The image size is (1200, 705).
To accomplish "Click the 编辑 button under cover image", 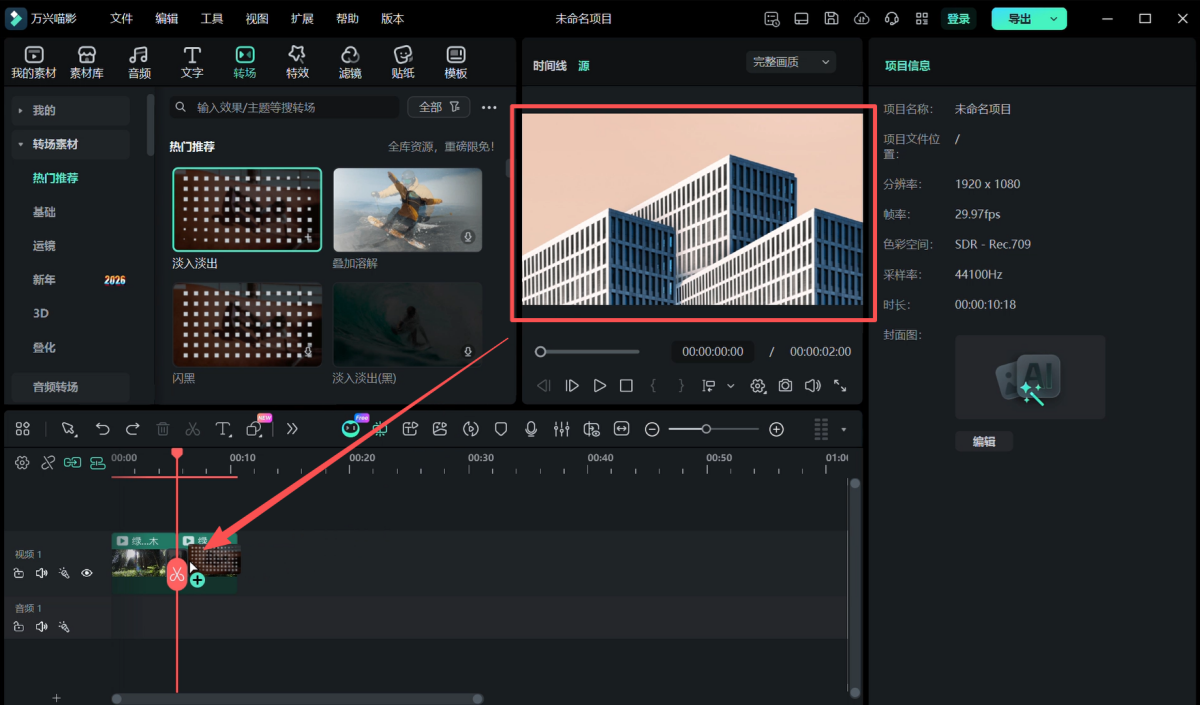I will (x=984, y=441).
